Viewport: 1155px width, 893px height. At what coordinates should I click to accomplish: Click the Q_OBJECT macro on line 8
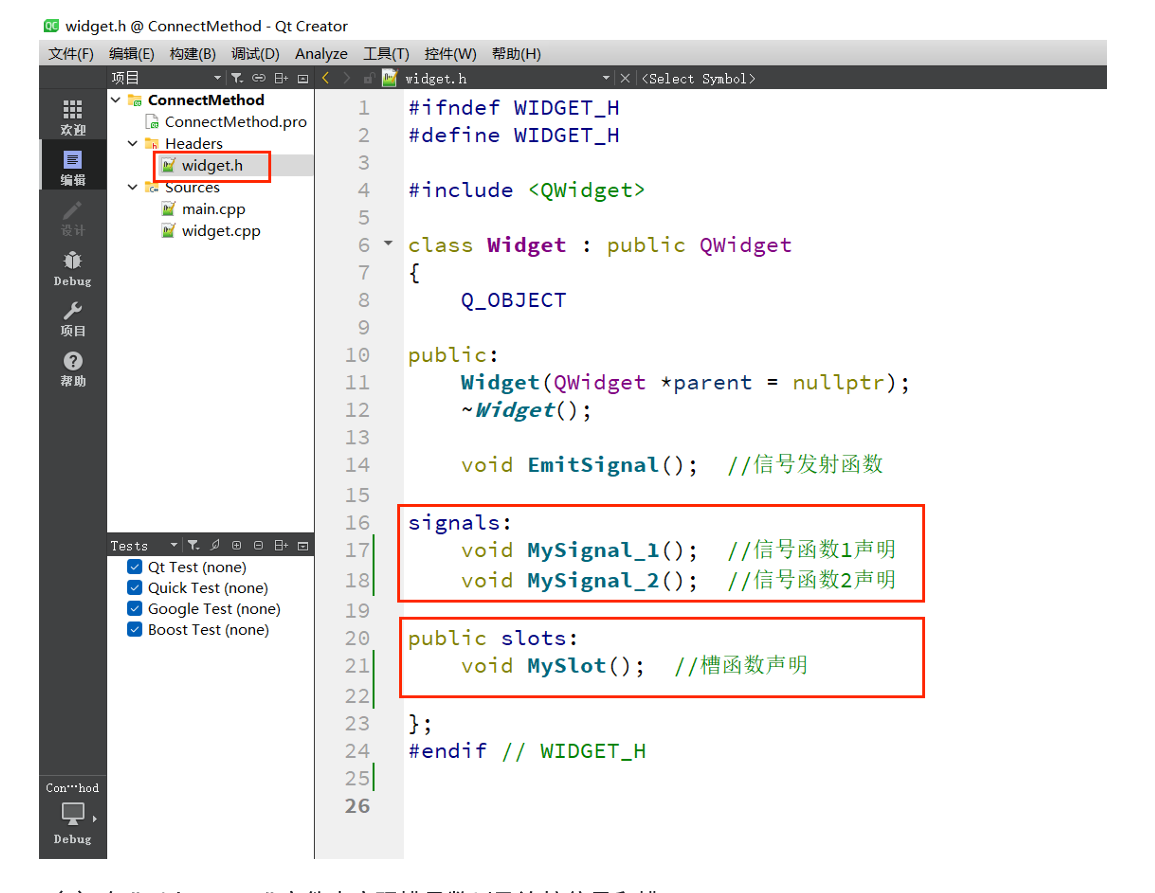point(513,301)
